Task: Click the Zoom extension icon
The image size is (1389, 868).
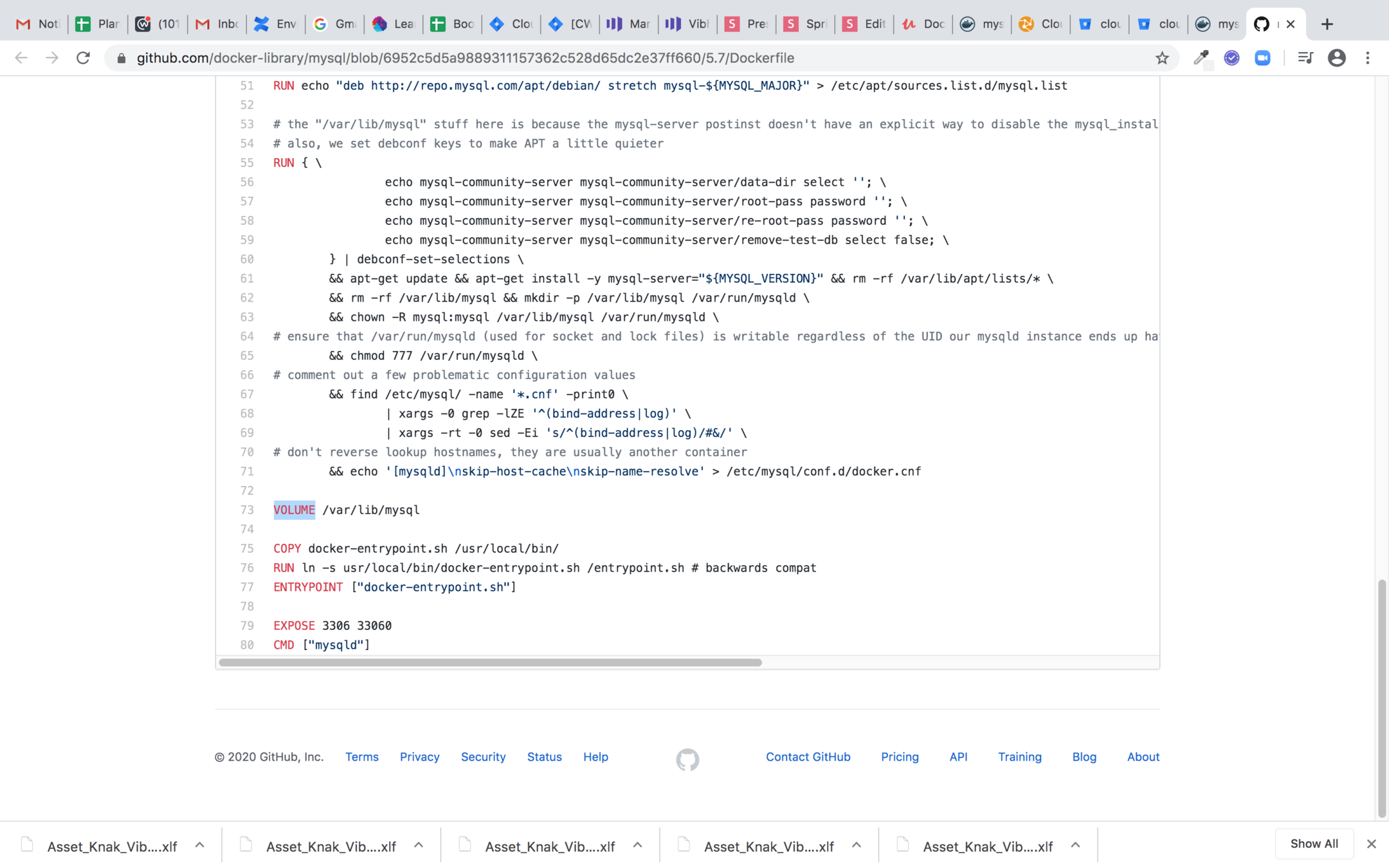Action: (x=1262, y=58)
